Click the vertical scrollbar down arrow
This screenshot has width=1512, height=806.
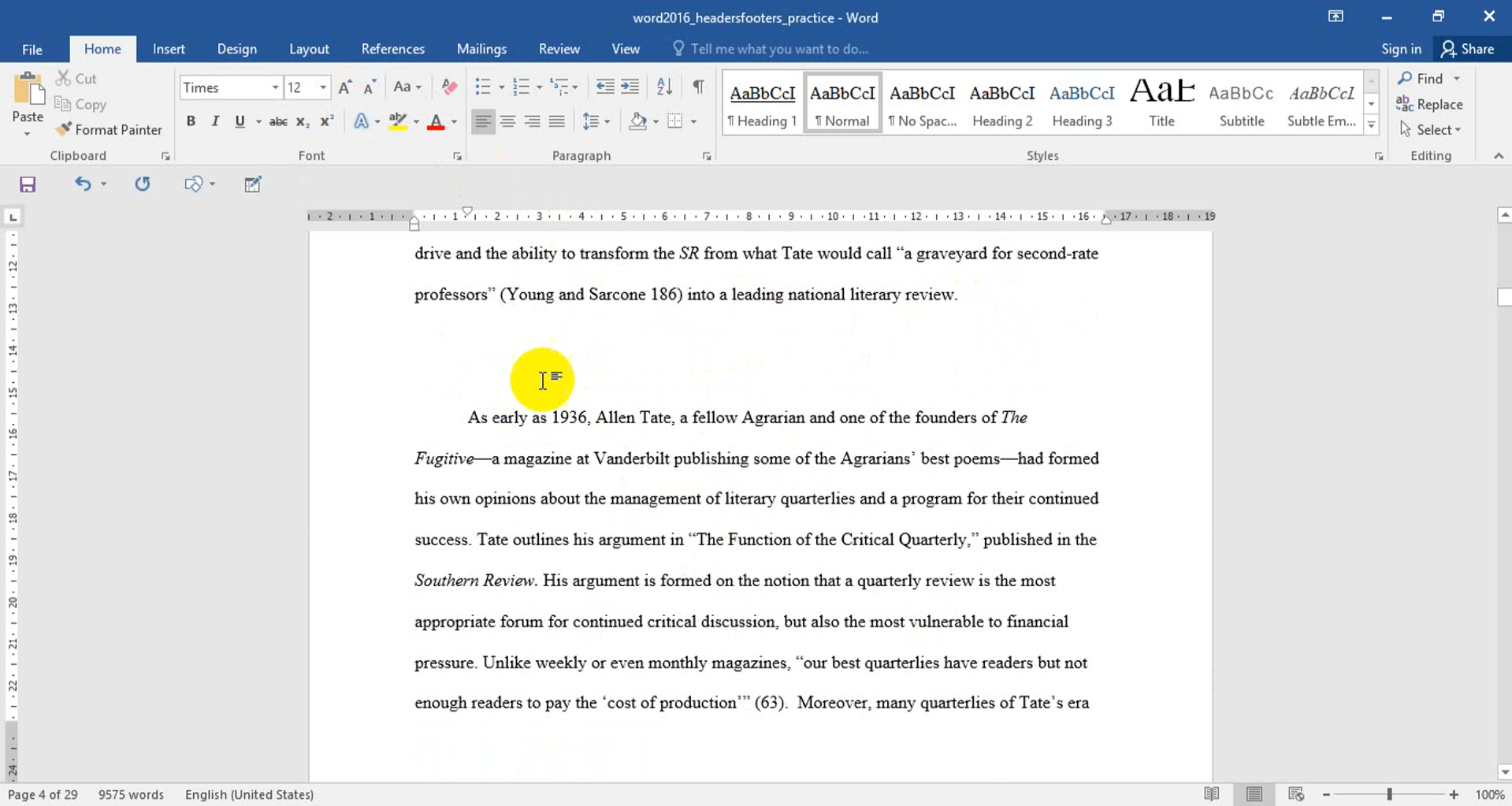[1504, 773]
